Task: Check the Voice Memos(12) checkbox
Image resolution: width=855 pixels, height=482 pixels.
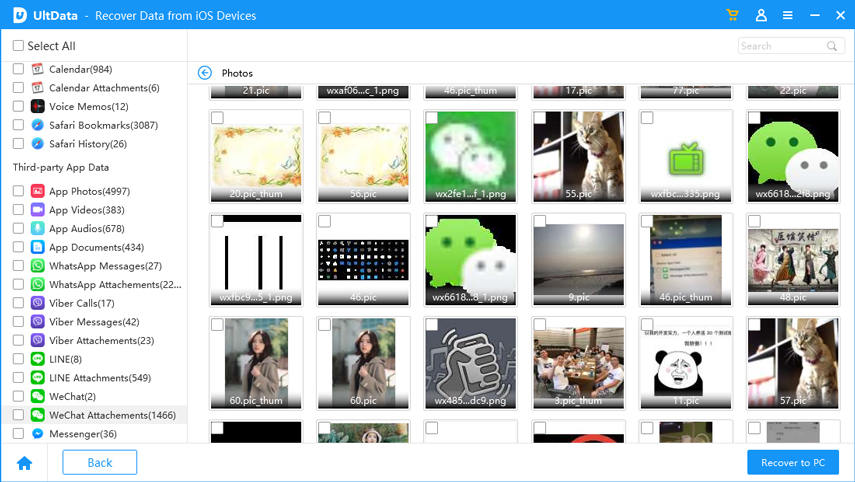Action: [18, 106]
